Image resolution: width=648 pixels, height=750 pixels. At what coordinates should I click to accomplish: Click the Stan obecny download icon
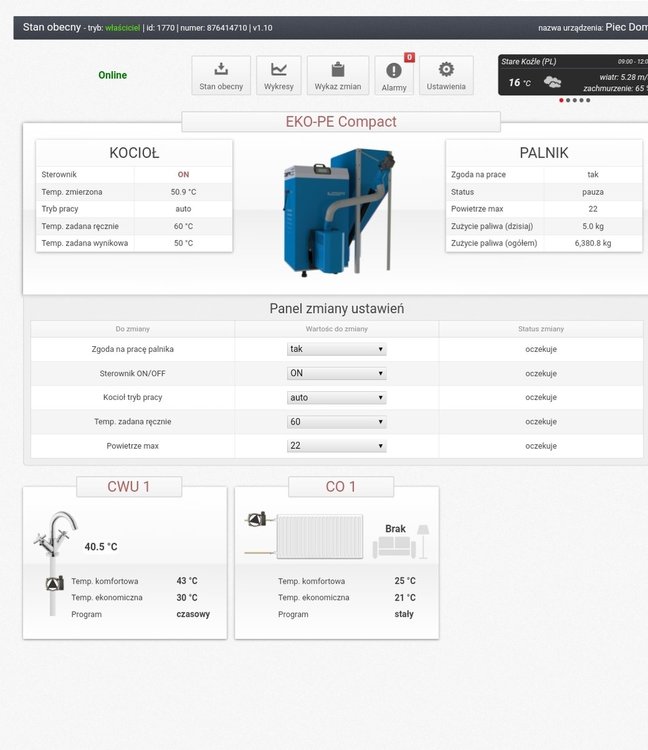221,70
